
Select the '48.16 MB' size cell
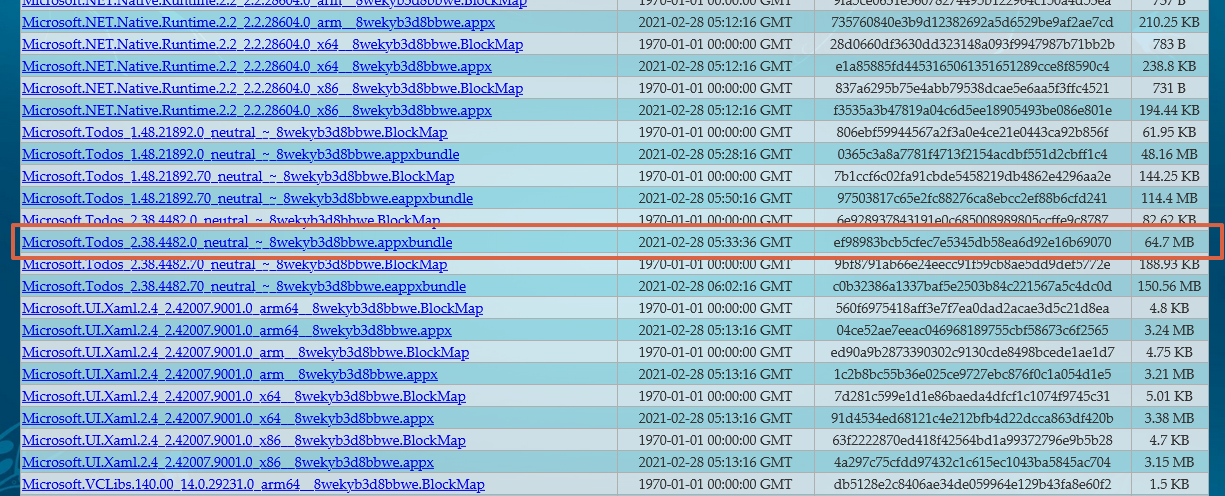click(x=1168, y=154)
